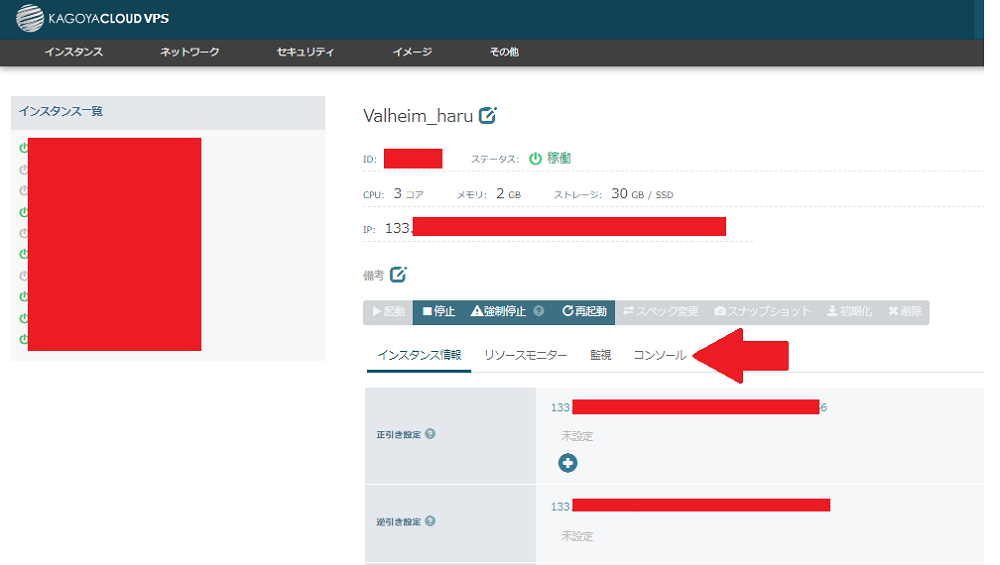Open the その他 menu
The width and height of the screenshot is (1000, 565).
(x=504, y=52)
